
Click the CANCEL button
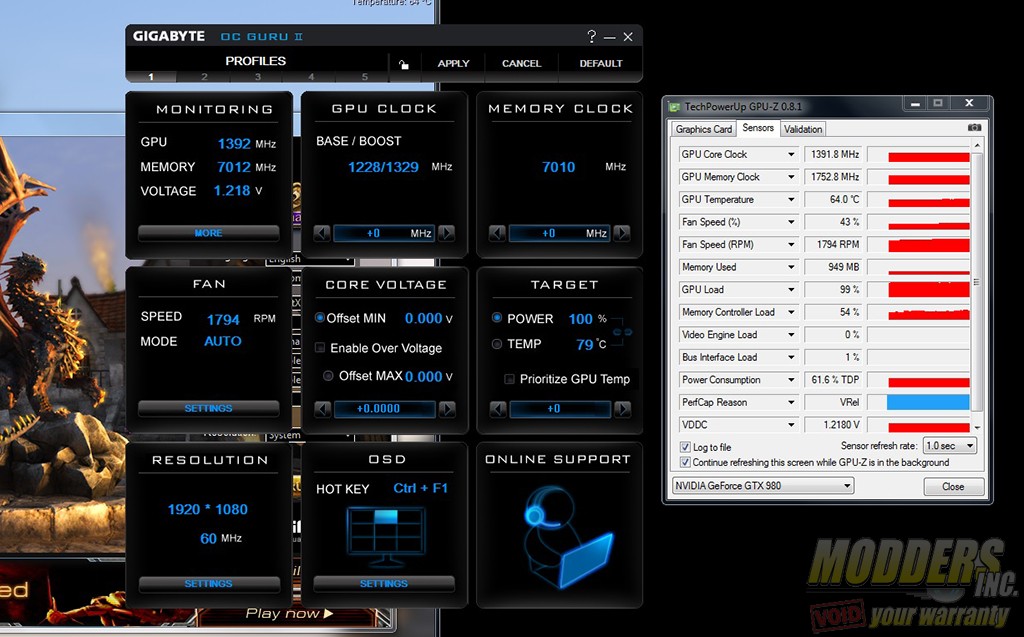521,64
